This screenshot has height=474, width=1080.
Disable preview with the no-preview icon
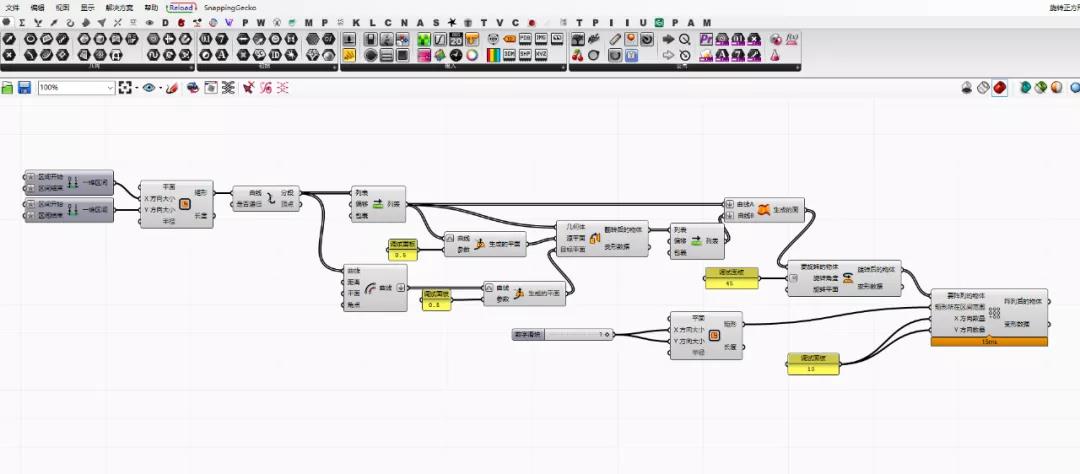pos(967,87)
